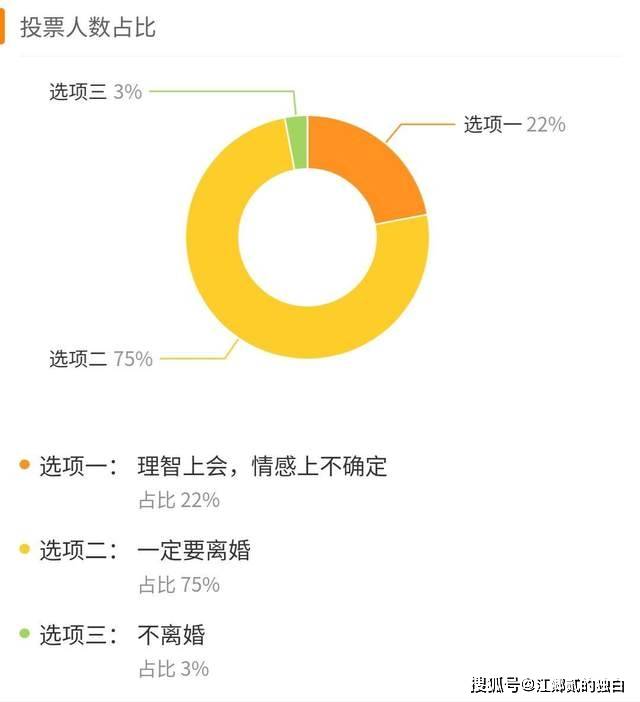Click the green 3% donut slice
Image resolution: width=640 pixels, height=702 pixels.
click(x=298, y=142)
